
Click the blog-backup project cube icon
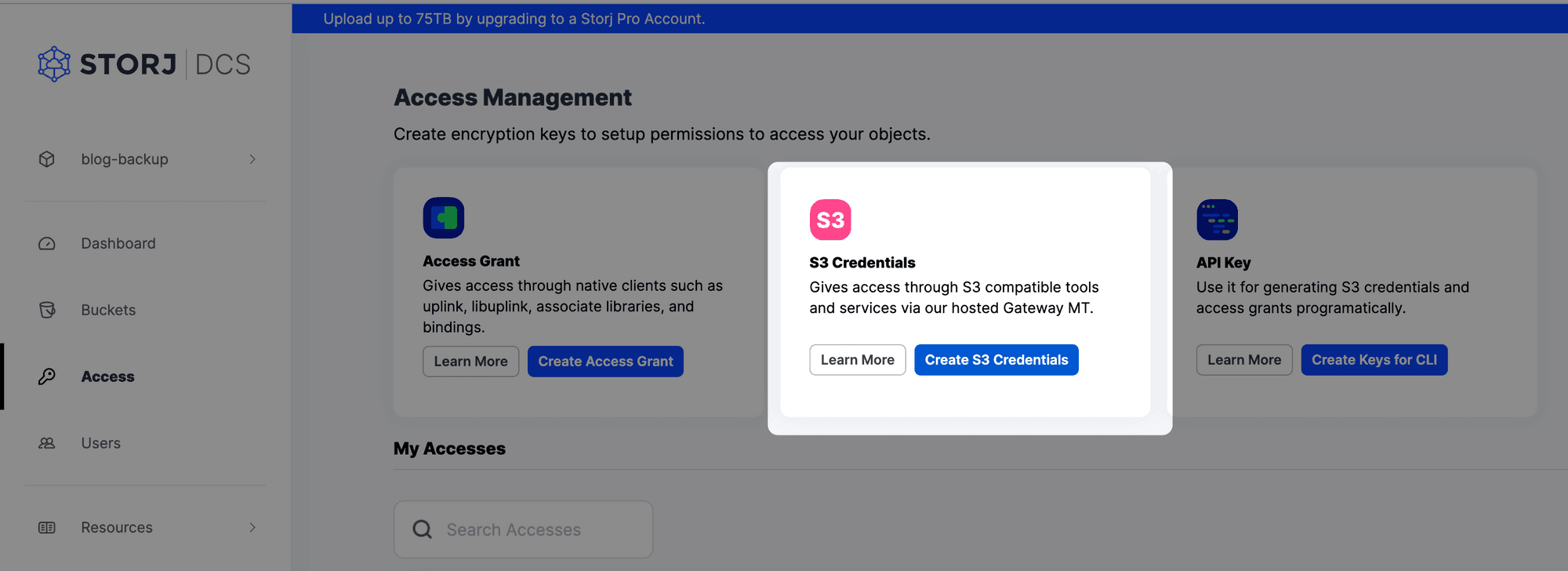[x=47, y=159]
